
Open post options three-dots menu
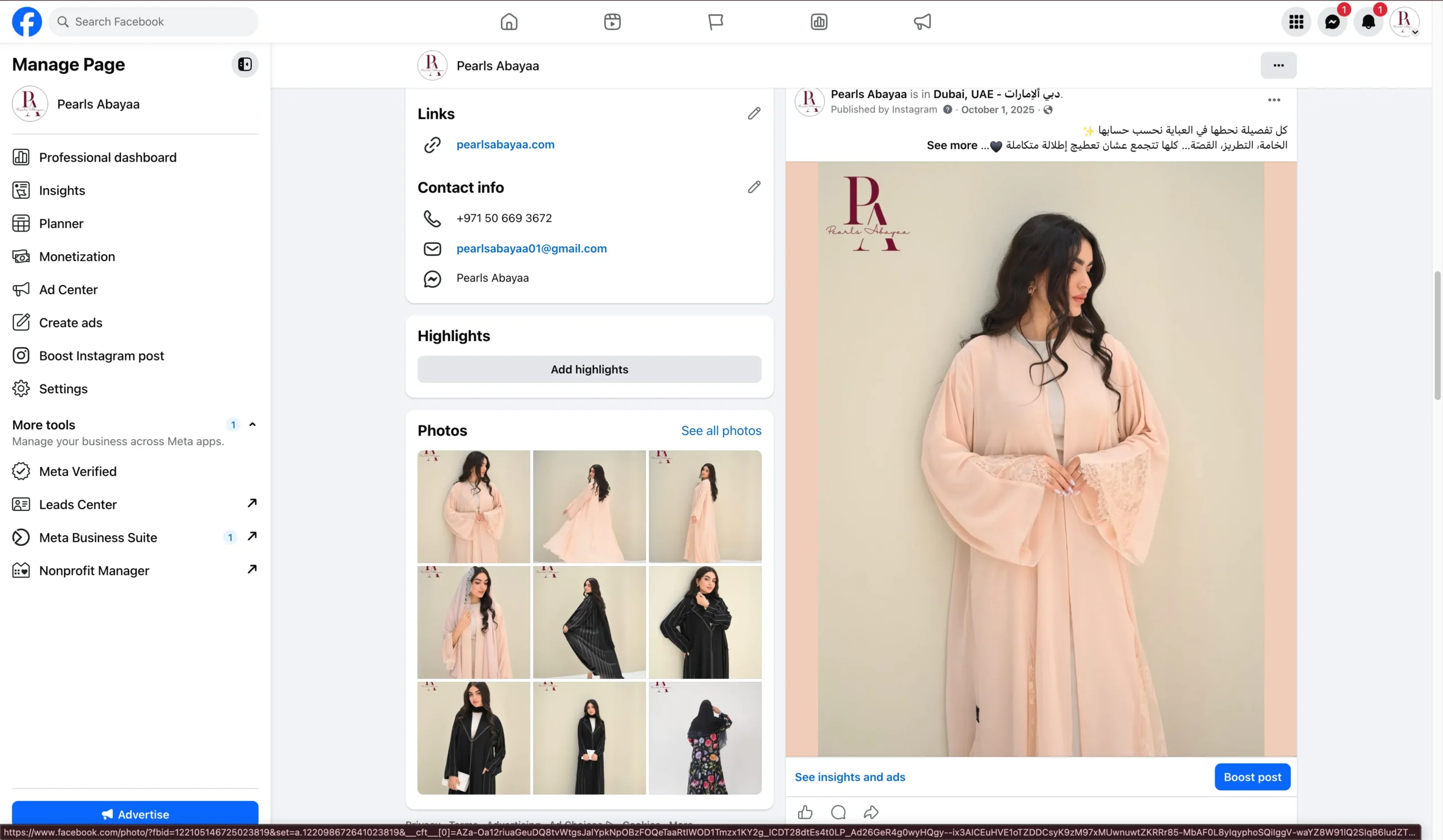(1273, 100)
